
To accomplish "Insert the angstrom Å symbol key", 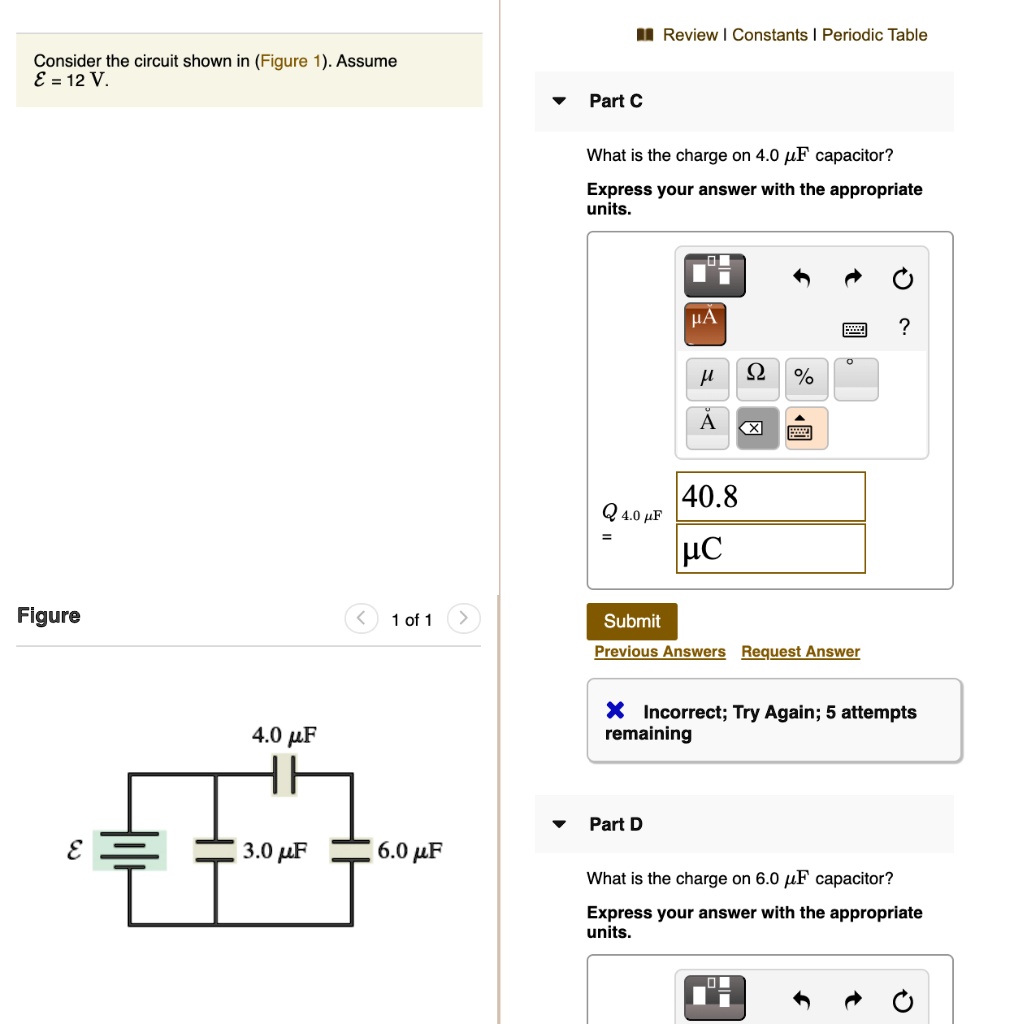I will [707, 426].
